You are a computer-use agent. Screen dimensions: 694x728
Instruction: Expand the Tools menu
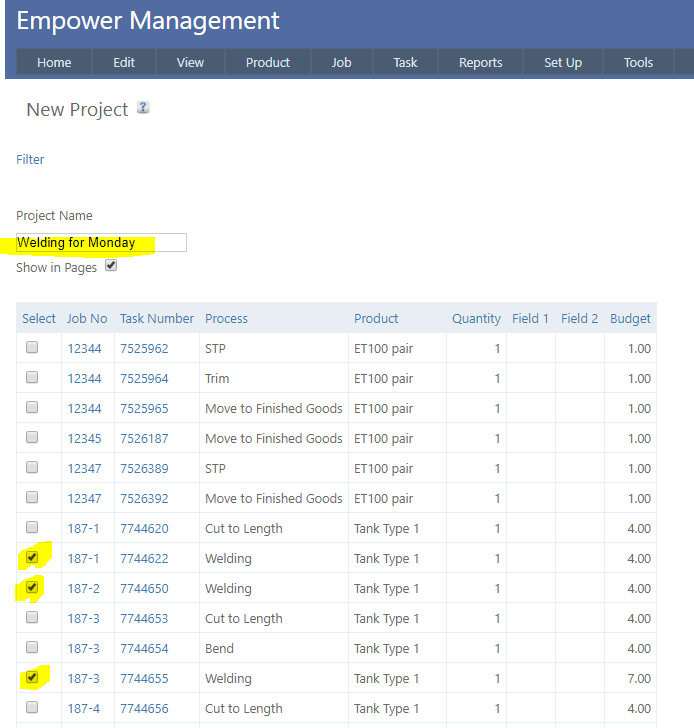(638, 62)
